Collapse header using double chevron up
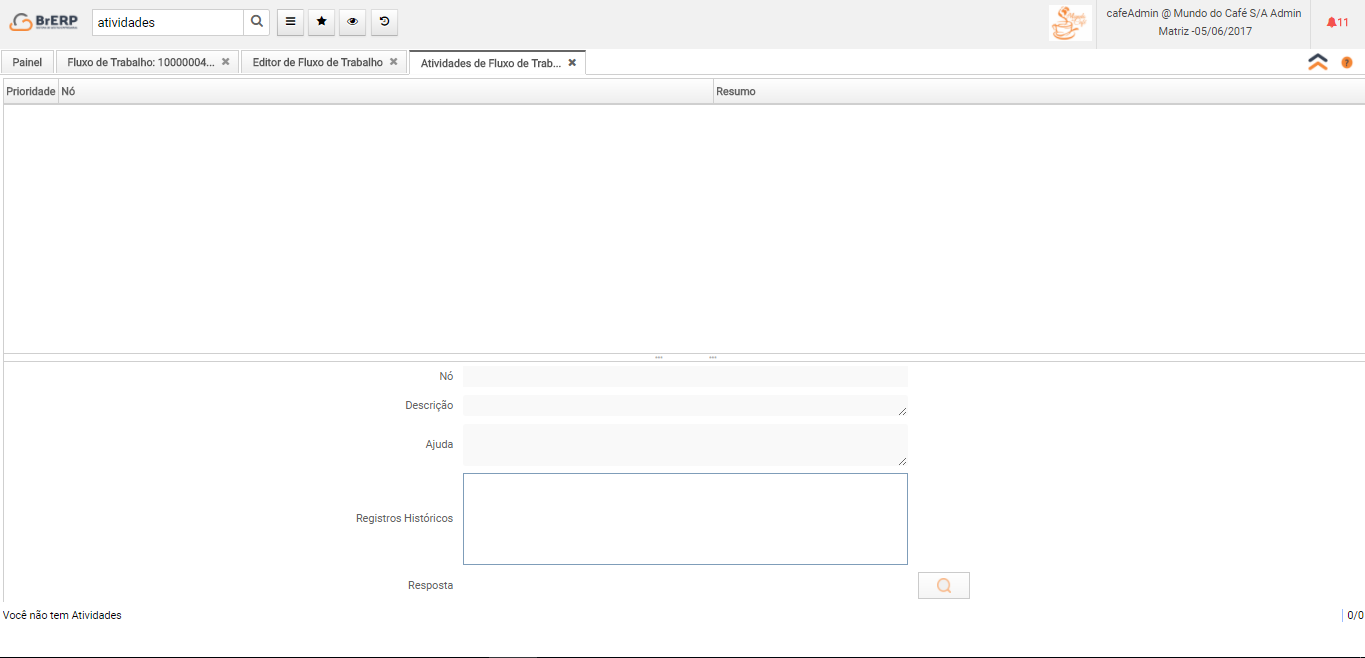The height and width of the screenshot is (658, 1365). [x=1318, y=62]
